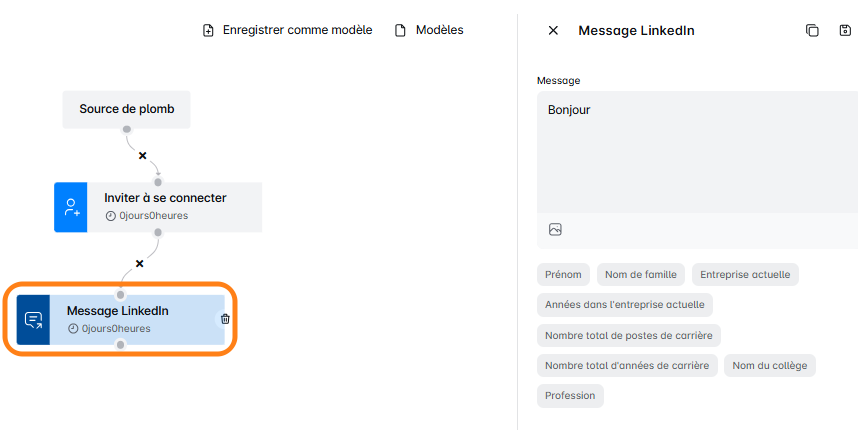Select the Source de plomb node

127,109
